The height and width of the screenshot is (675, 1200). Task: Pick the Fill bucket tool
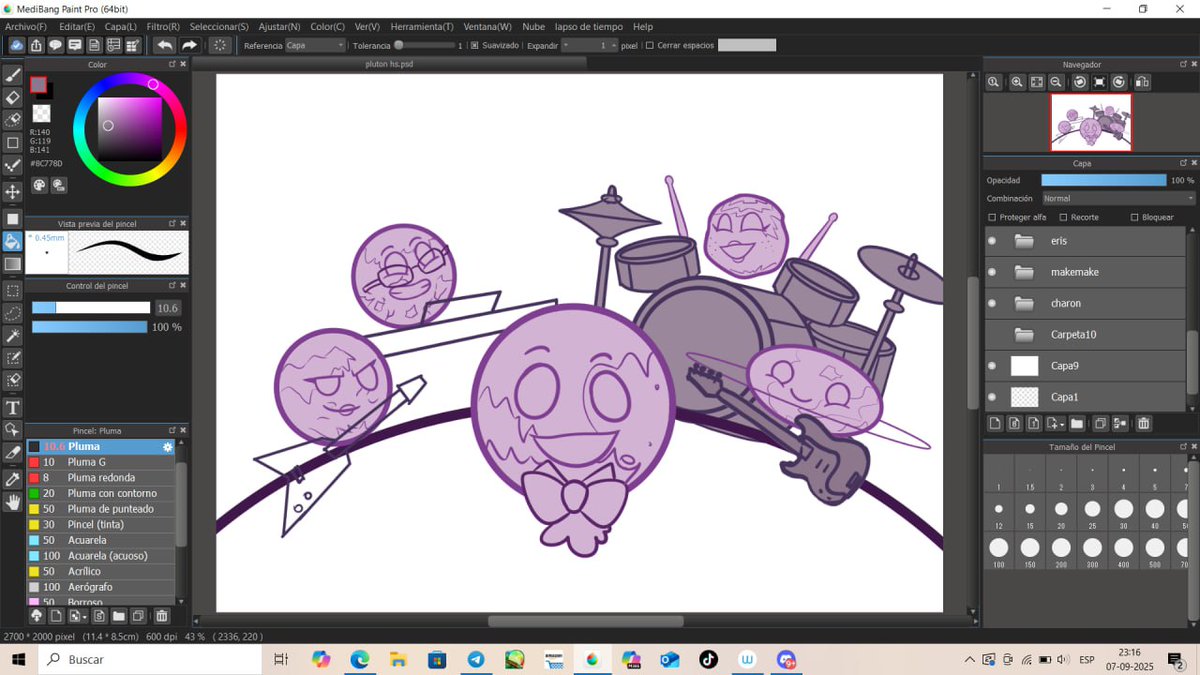[x=13, y=240]
